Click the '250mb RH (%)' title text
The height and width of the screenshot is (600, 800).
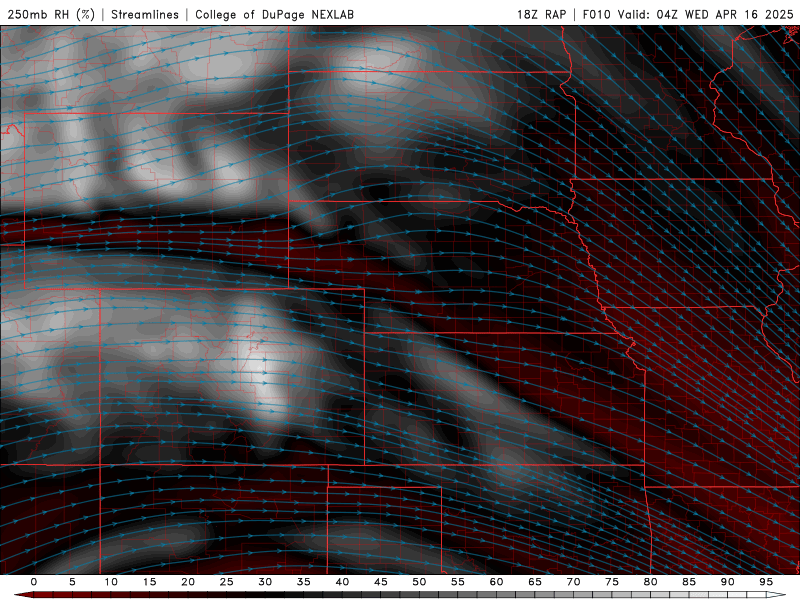click(x=51, y=14)
